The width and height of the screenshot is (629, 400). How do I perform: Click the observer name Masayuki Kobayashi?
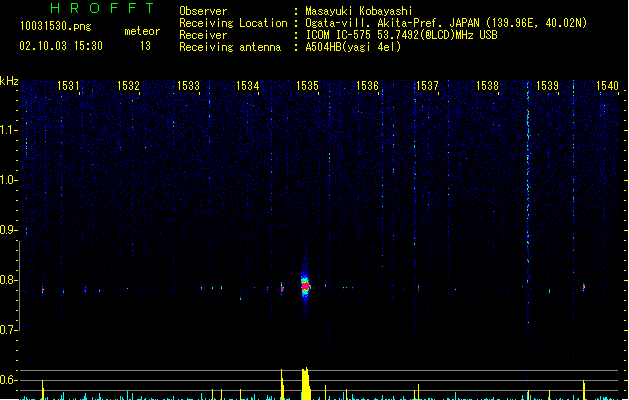[359, 11]
